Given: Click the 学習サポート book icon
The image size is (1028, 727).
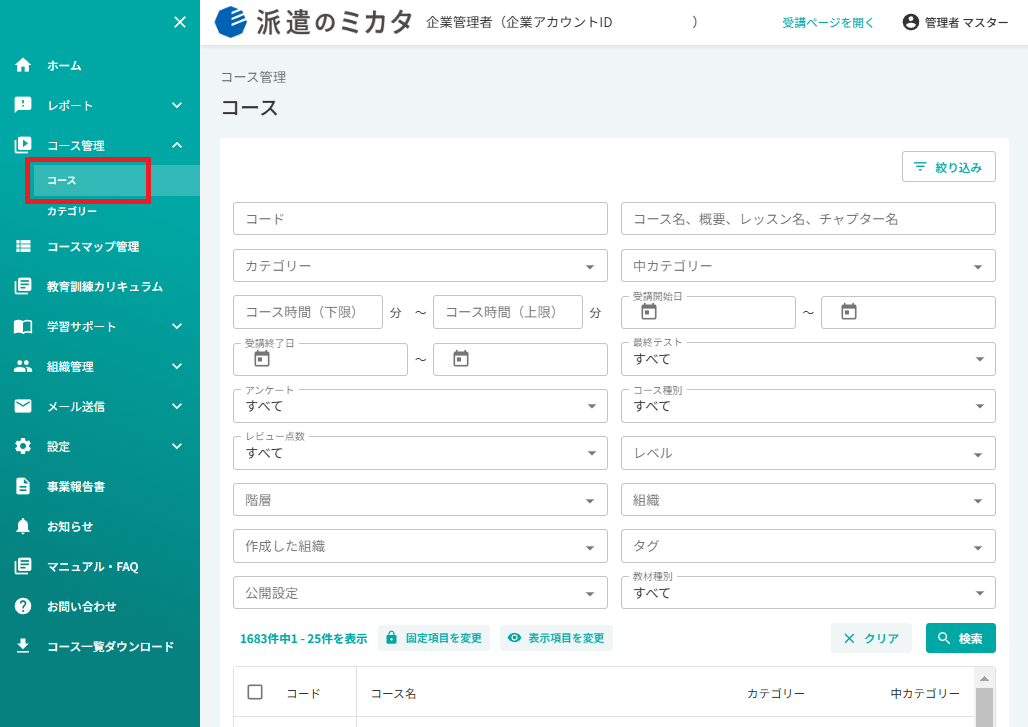Looking at the screenshot, I should coord(23,326).
